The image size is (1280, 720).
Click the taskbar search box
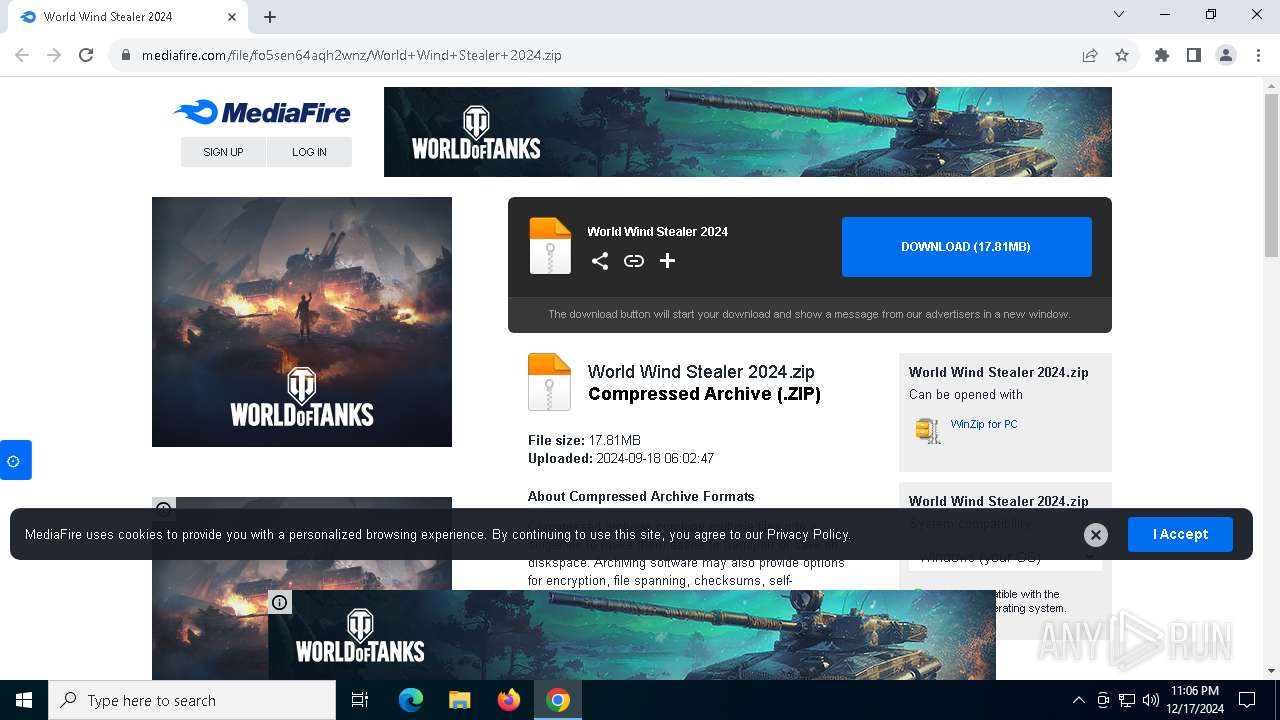192,700
